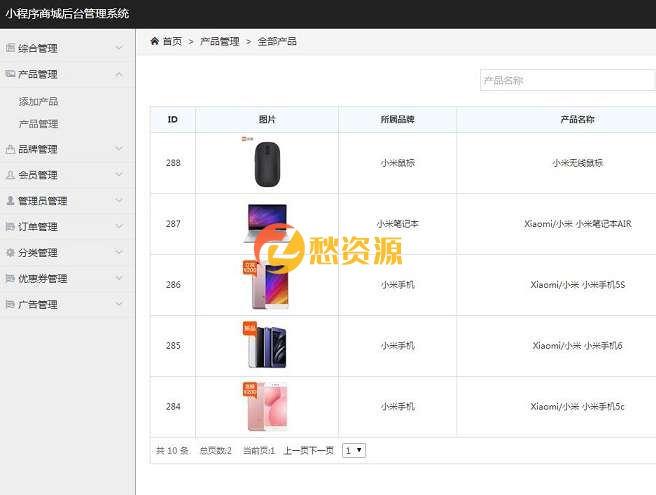656x495 pixels.
Task: Select 管理员管理 menu label
Action: (x=43, y=201)
